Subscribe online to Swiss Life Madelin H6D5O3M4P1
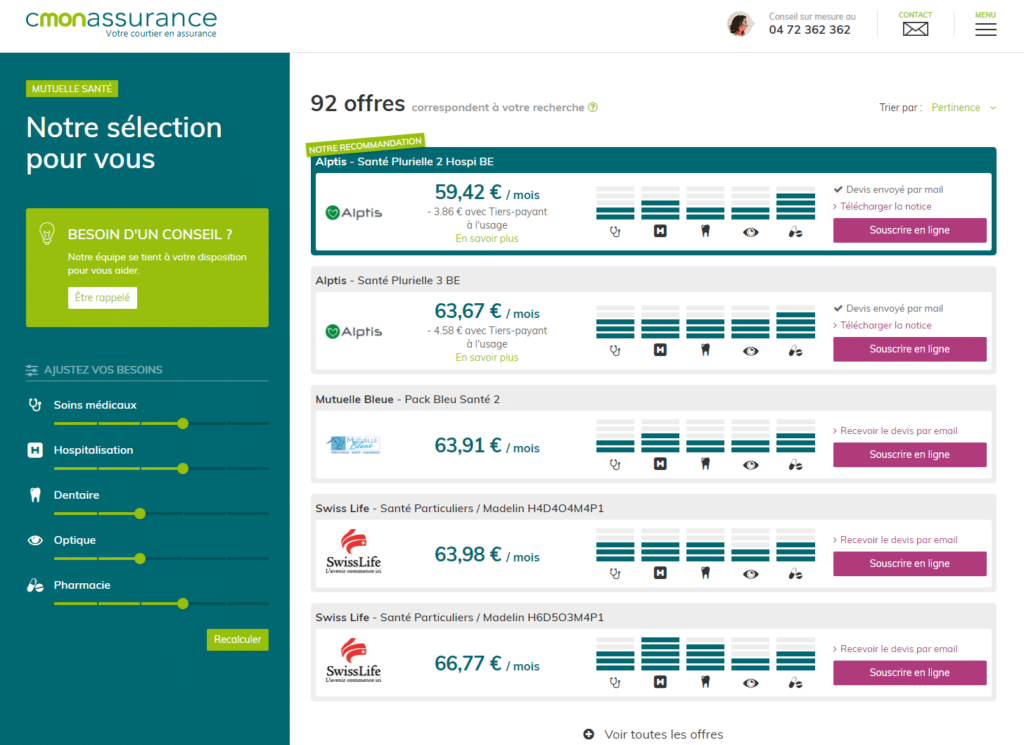 coord(909,673)
